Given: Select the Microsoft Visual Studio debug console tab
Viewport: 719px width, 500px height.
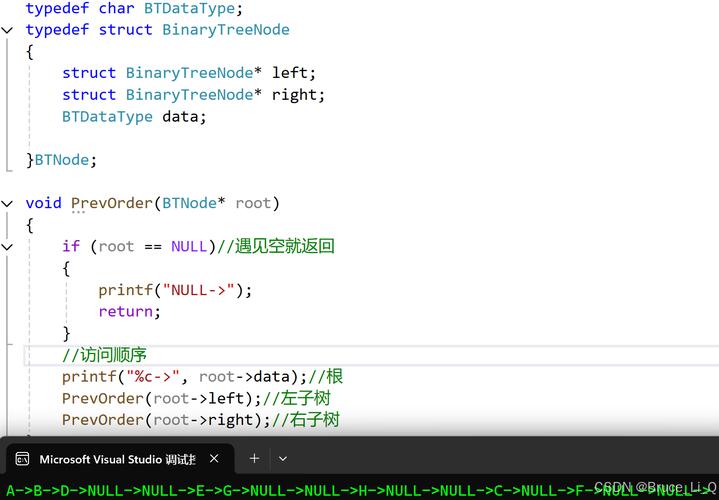Looking at the screenshot, I should [x=118, y=459].
